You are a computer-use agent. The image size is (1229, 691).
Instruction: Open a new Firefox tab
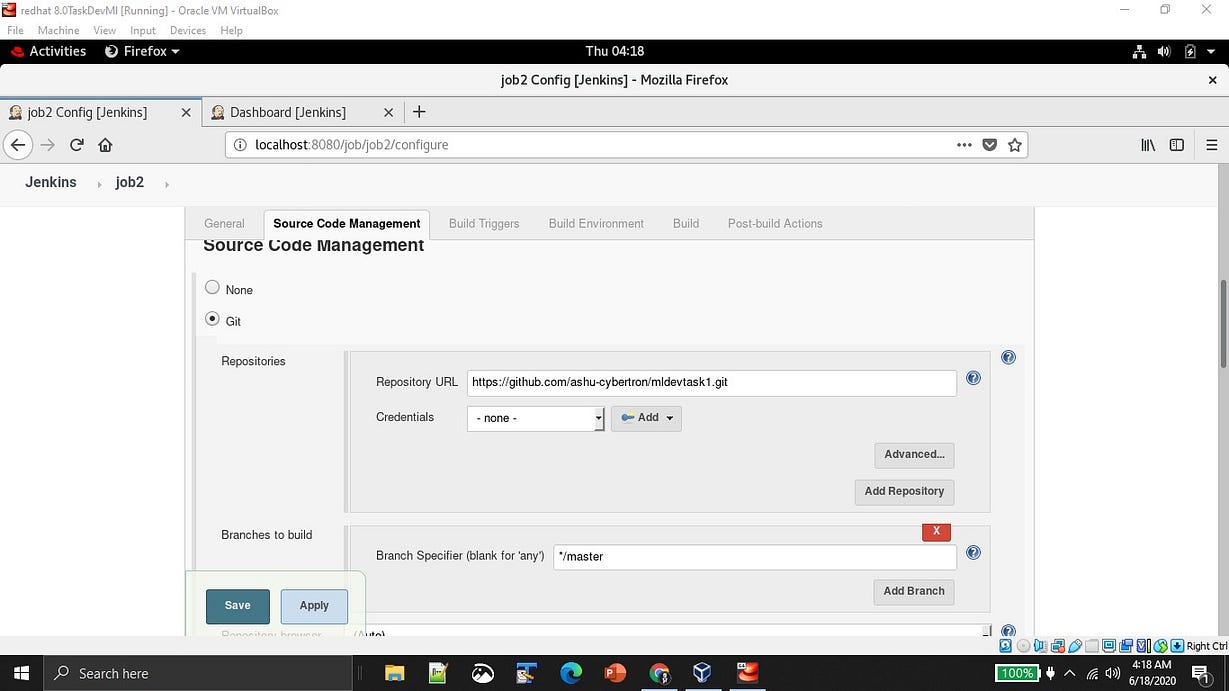[x=419, y=112]
